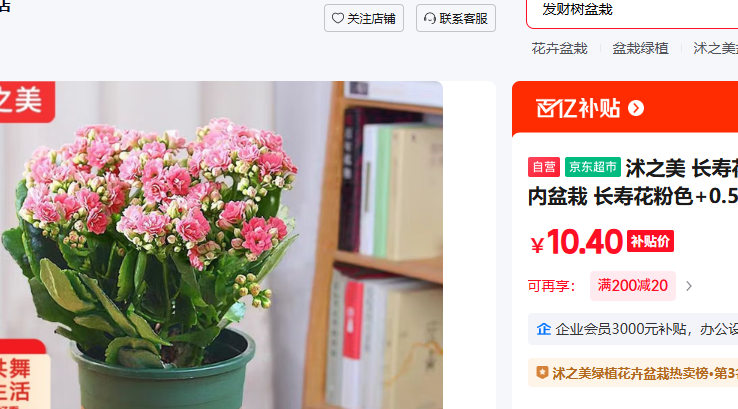Click the orange shield ranking badge icon
This screenshot has width=738, height=409.
(x=542, y=373)
